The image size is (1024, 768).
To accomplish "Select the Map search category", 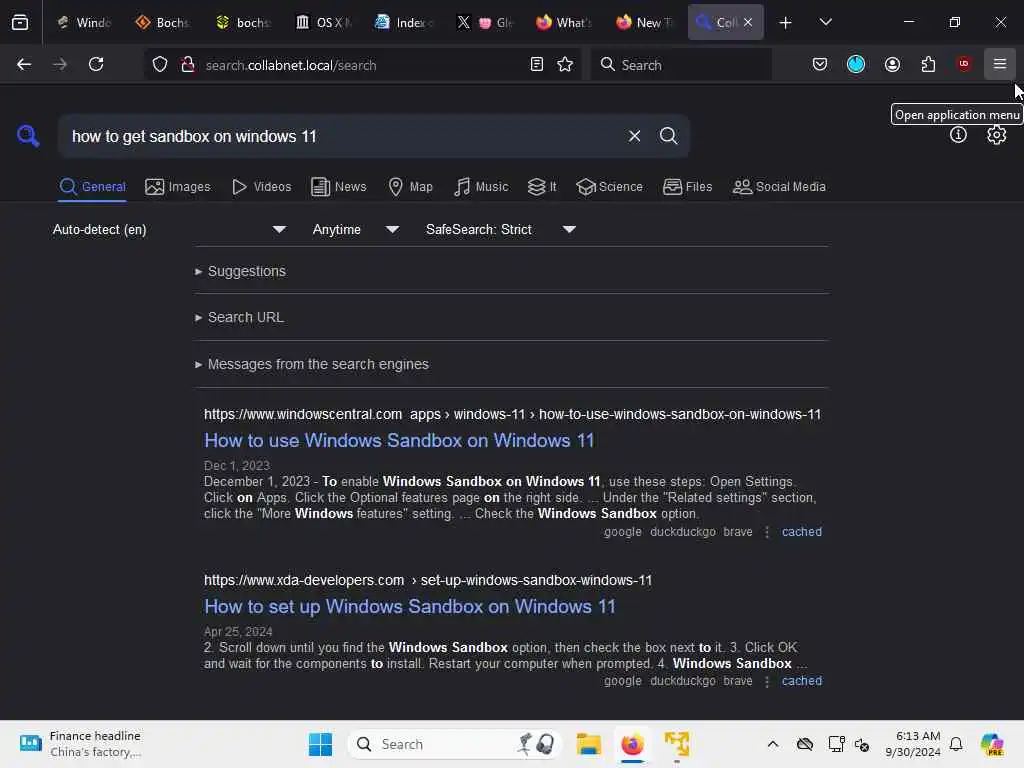I will 411,187.
